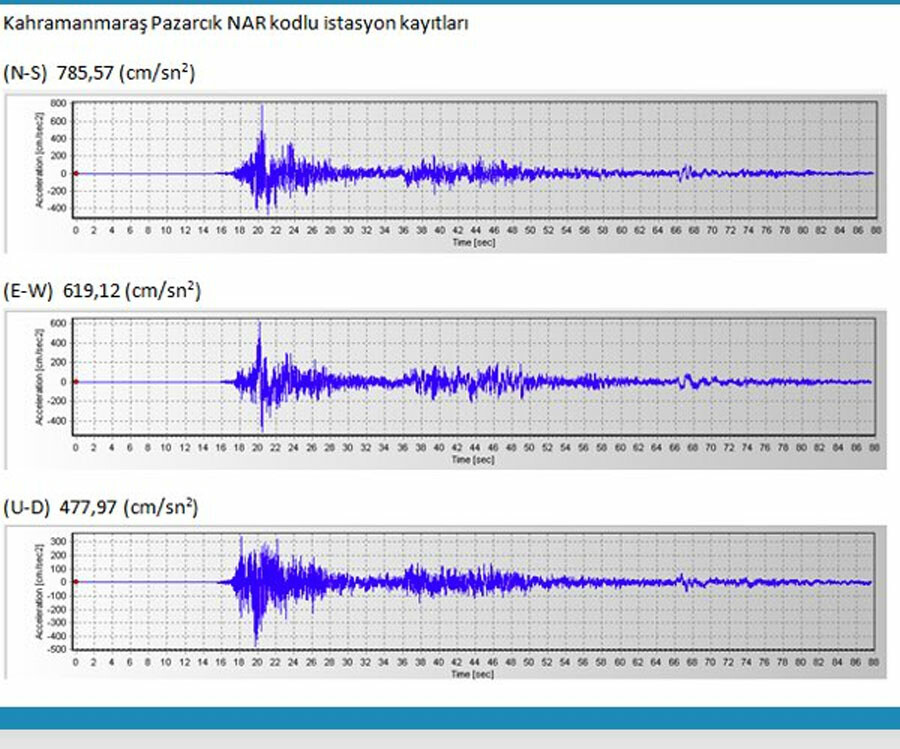The image size is (900, 749).
Task: Click the highest peak of E-W waveform
Action: click(x=259, y=324)
